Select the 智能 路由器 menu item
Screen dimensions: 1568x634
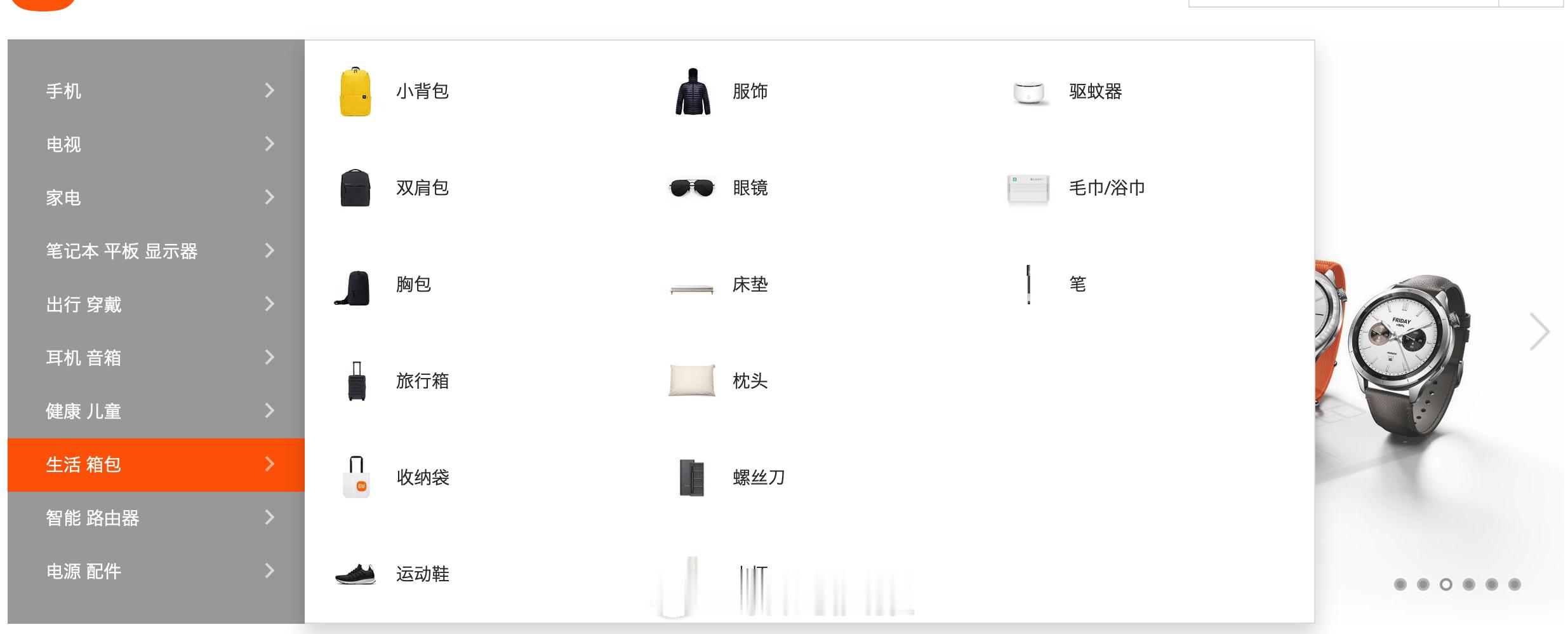click(x=156, y=518)
